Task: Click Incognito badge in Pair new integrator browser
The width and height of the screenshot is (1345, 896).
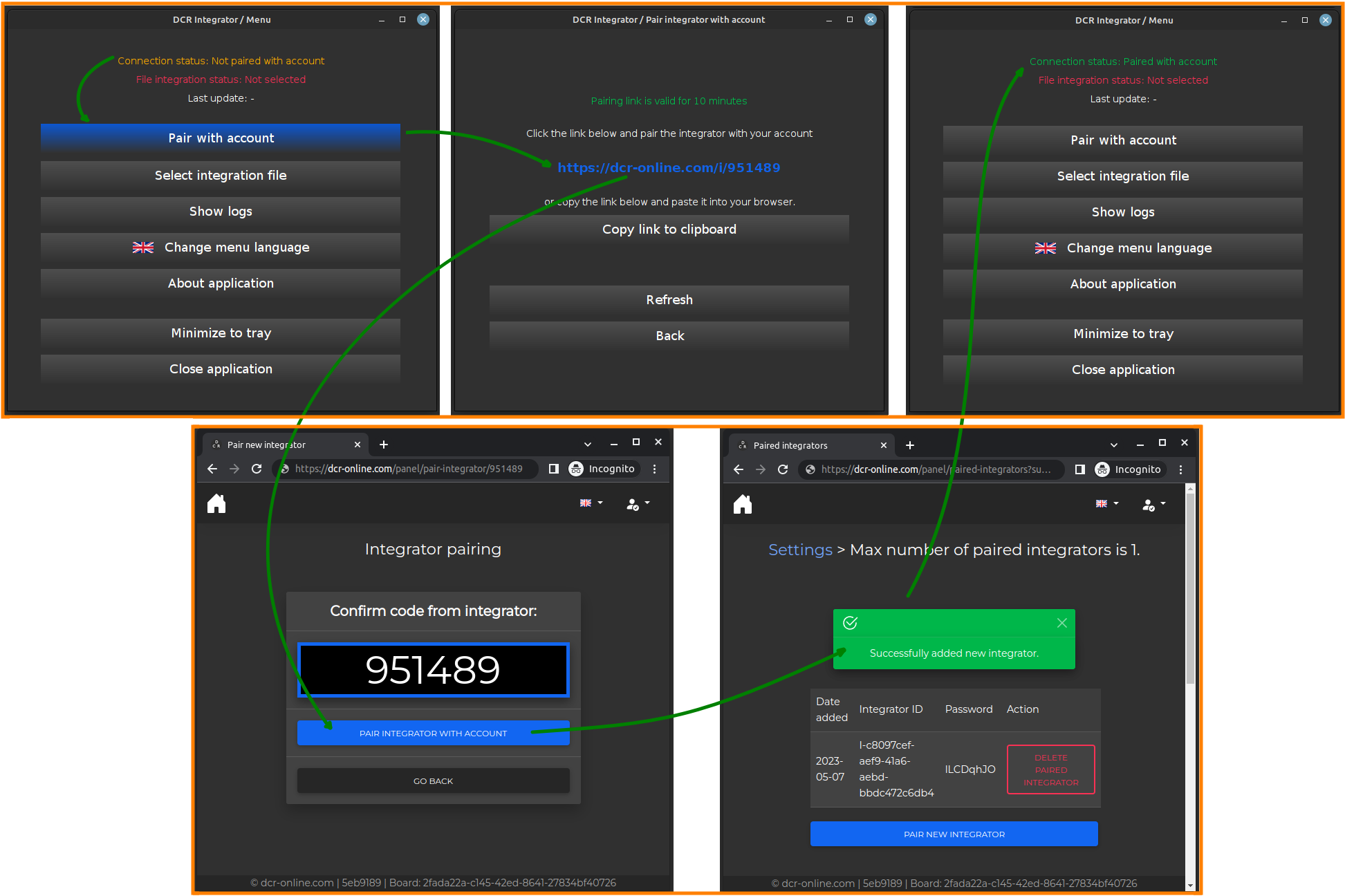Action: click(x=602, y=469)
